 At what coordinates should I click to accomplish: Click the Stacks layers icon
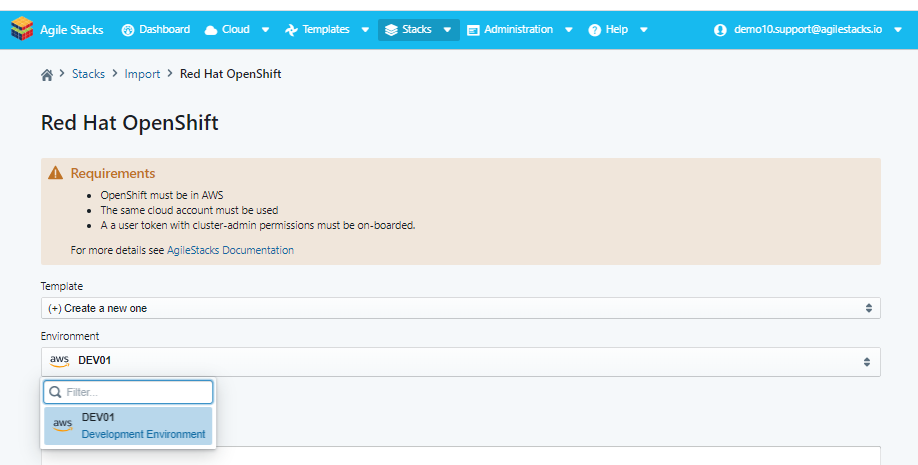click(391, 30)
